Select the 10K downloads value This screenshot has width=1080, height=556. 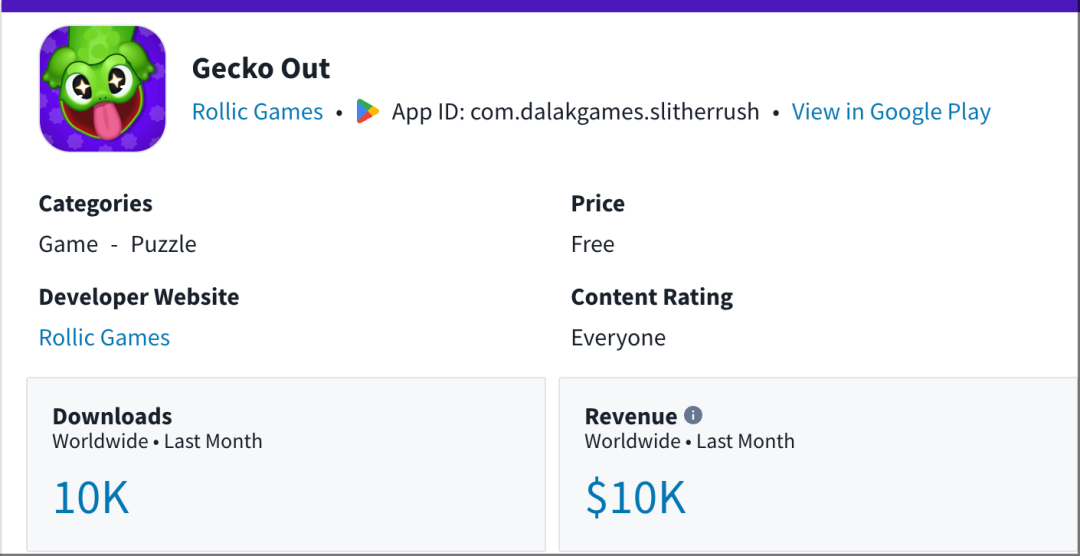(91, 498)
